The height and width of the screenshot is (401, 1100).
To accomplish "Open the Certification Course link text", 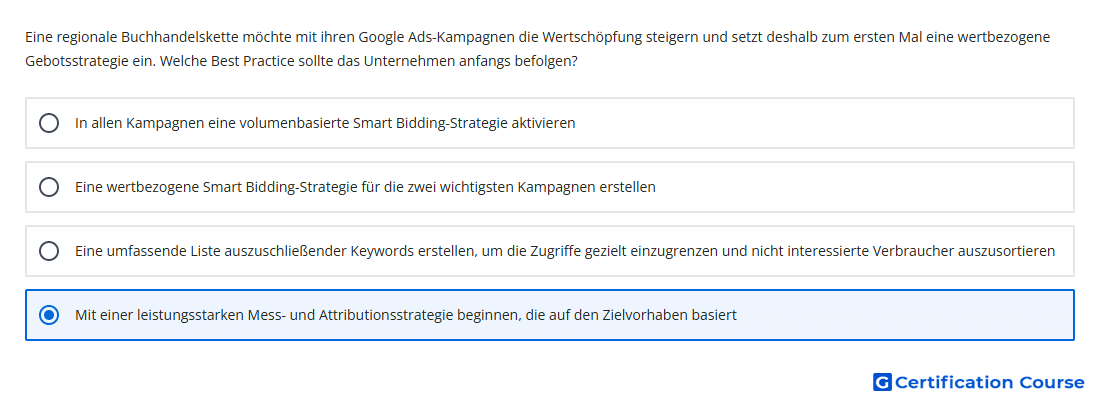I will tap(989, 382).
